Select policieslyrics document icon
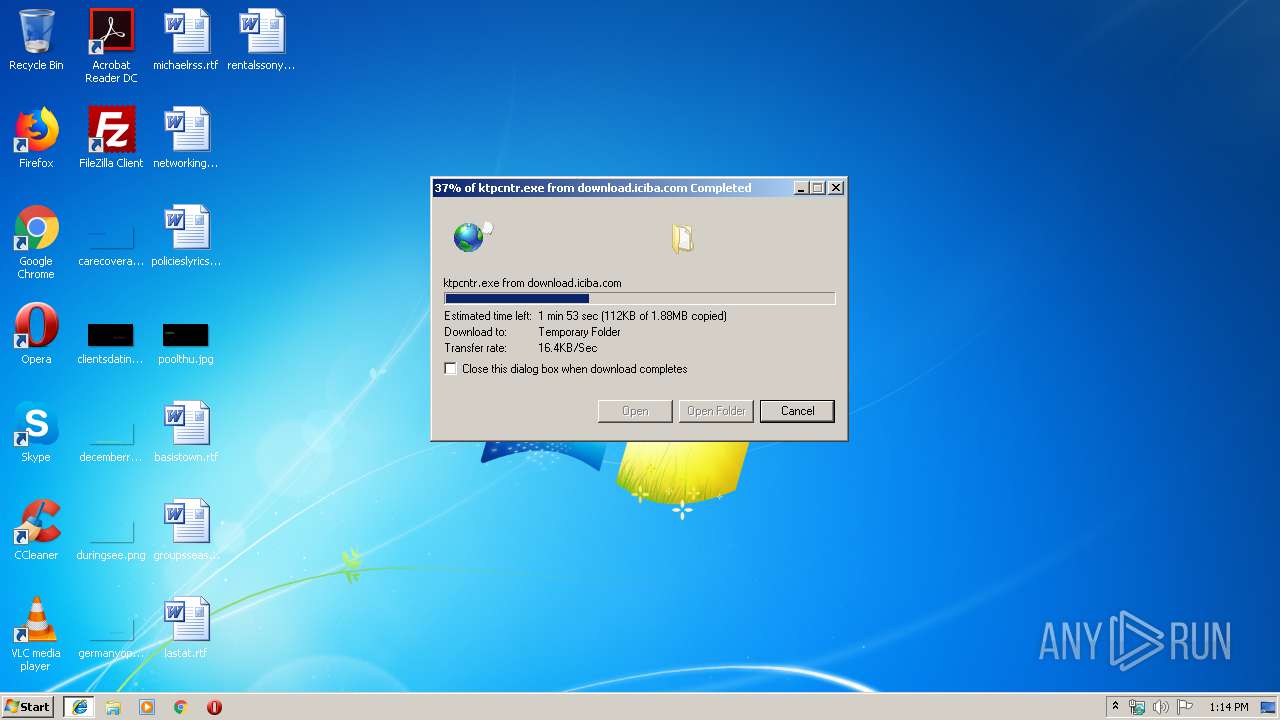This screenshot has width=1280, height=720. pos(186,236)
